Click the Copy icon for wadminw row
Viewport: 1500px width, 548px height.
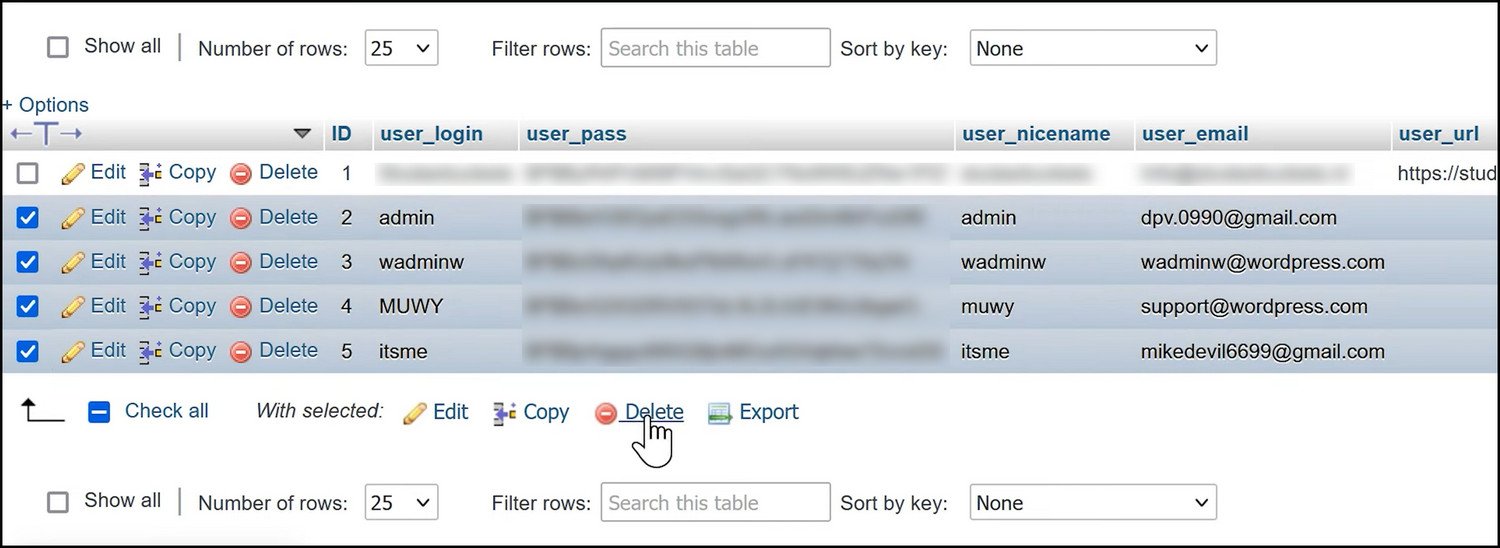151,262
